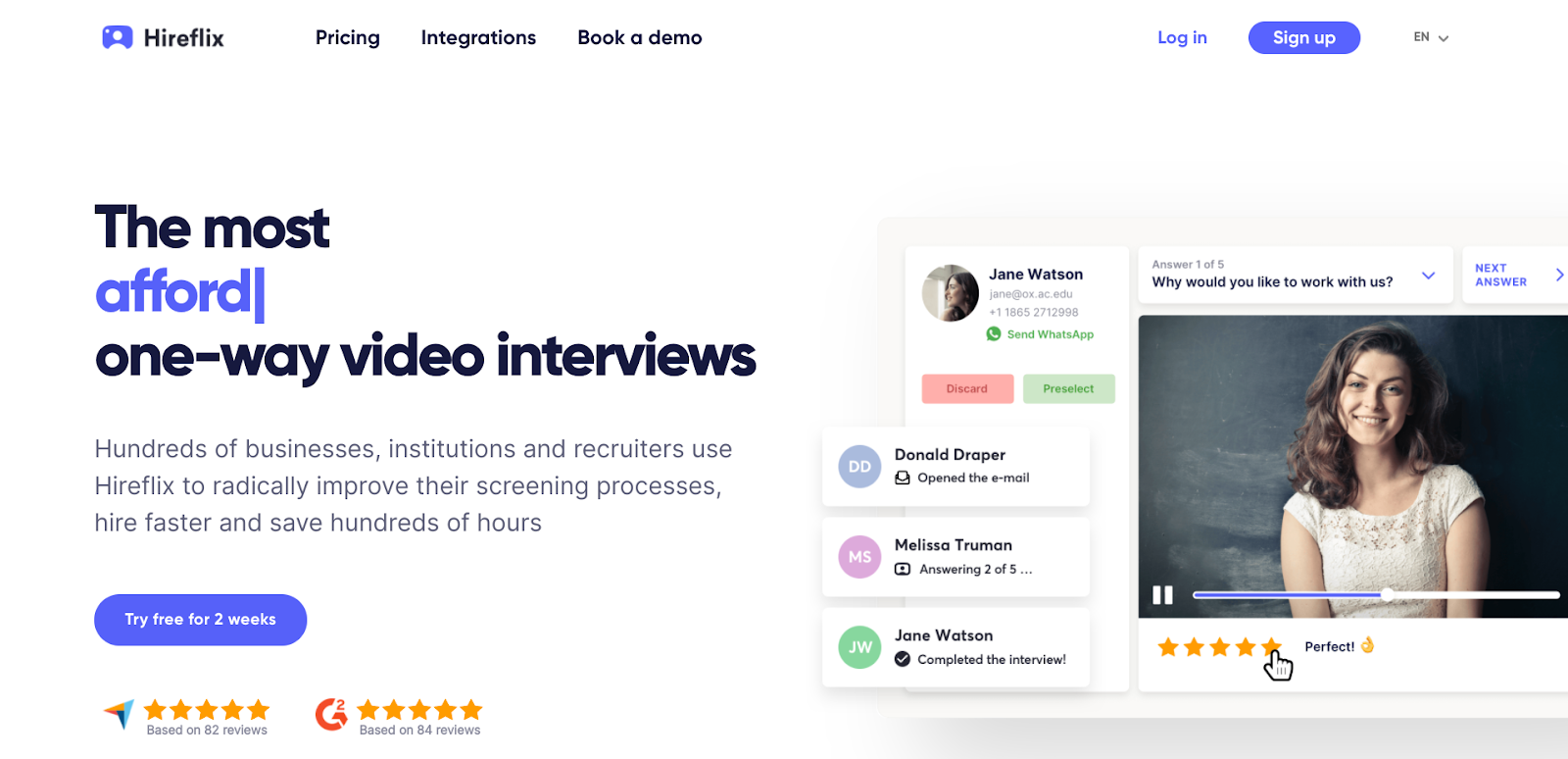Viewport: 1568px width, 759px height.
Task: Click the jane@ox.ac.edu email text
Action: tap(1031, 294)
